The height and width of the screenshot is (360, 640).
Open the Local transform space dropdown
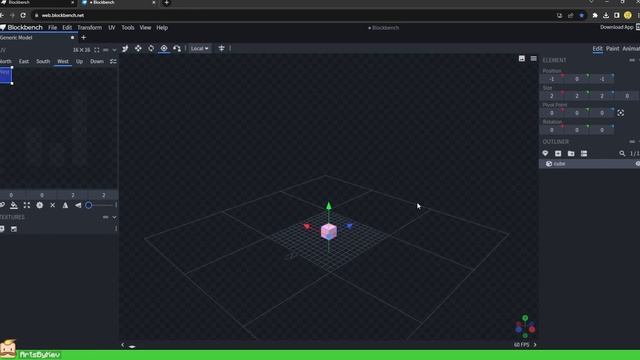[200, 48]
